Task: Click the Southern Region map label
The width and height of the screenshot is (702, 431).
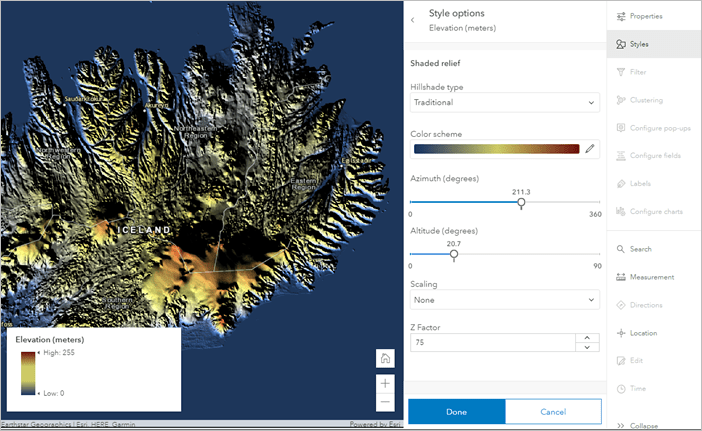Action: 117,303
